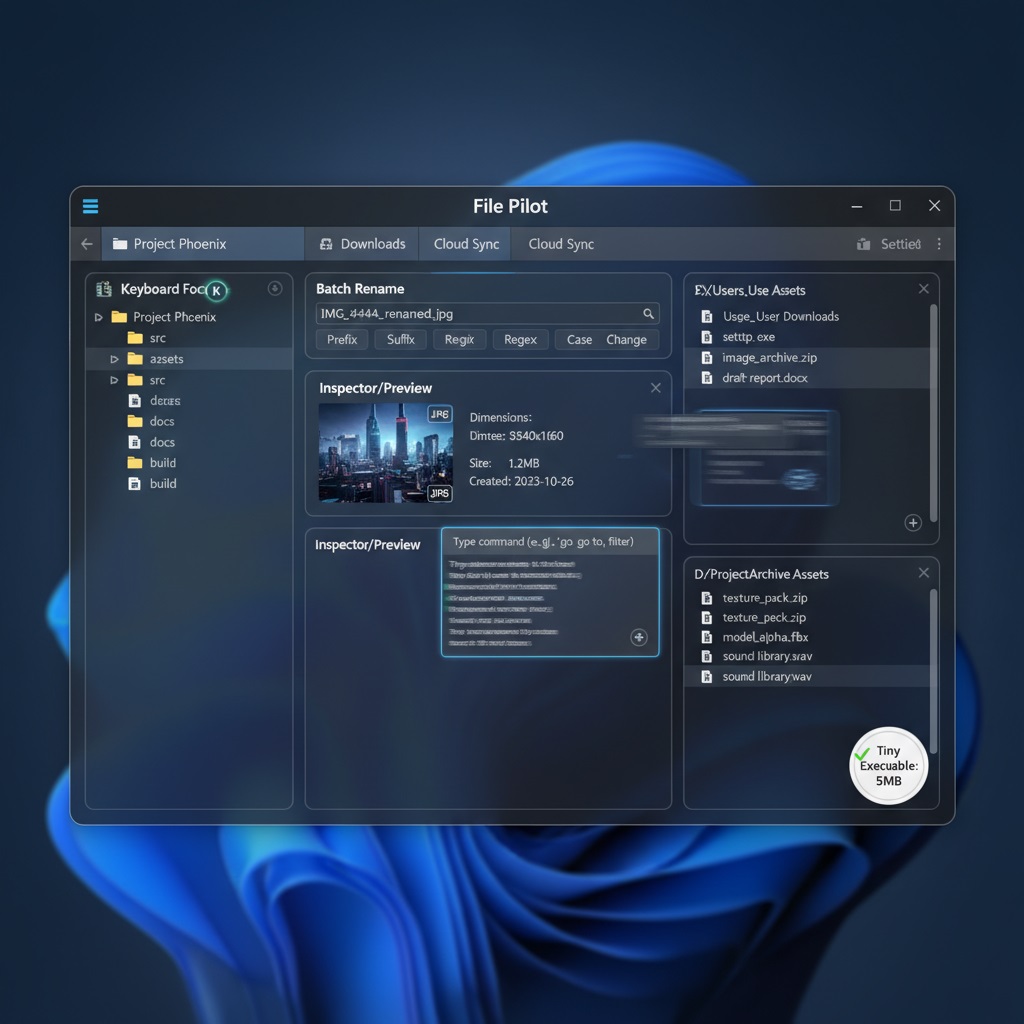
Task: Click the Project Phoenix tab folder icon
Action: coord(120,244)
